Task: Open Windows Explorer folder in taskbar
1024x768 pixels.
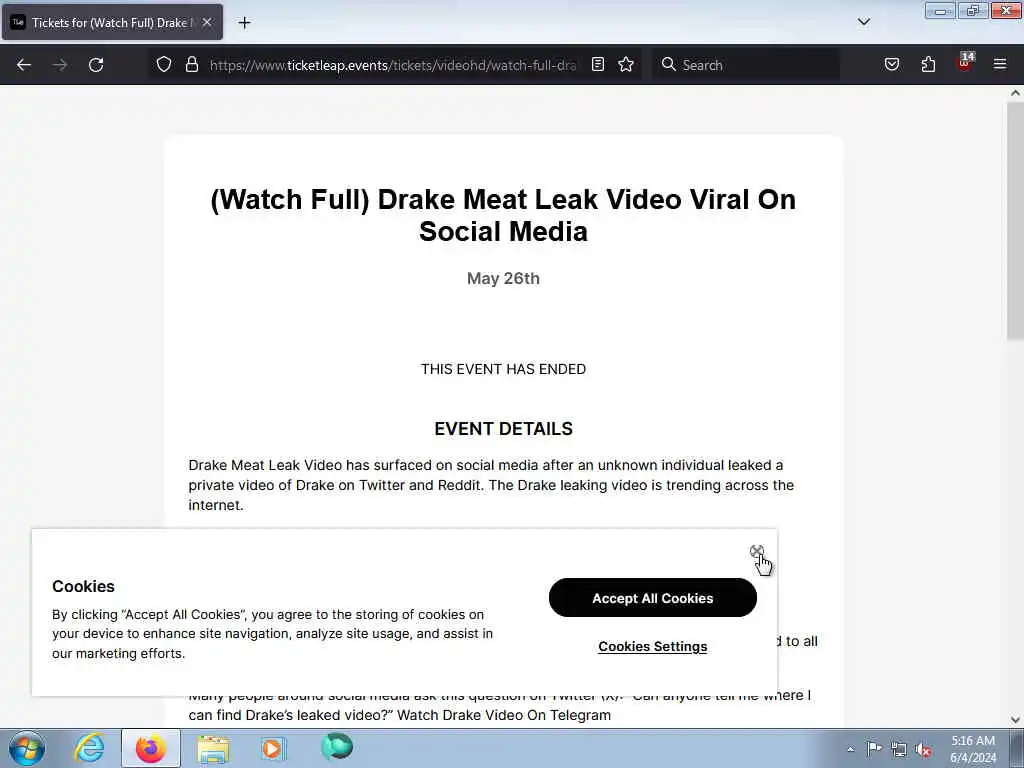Action: [x=213, y=749]
